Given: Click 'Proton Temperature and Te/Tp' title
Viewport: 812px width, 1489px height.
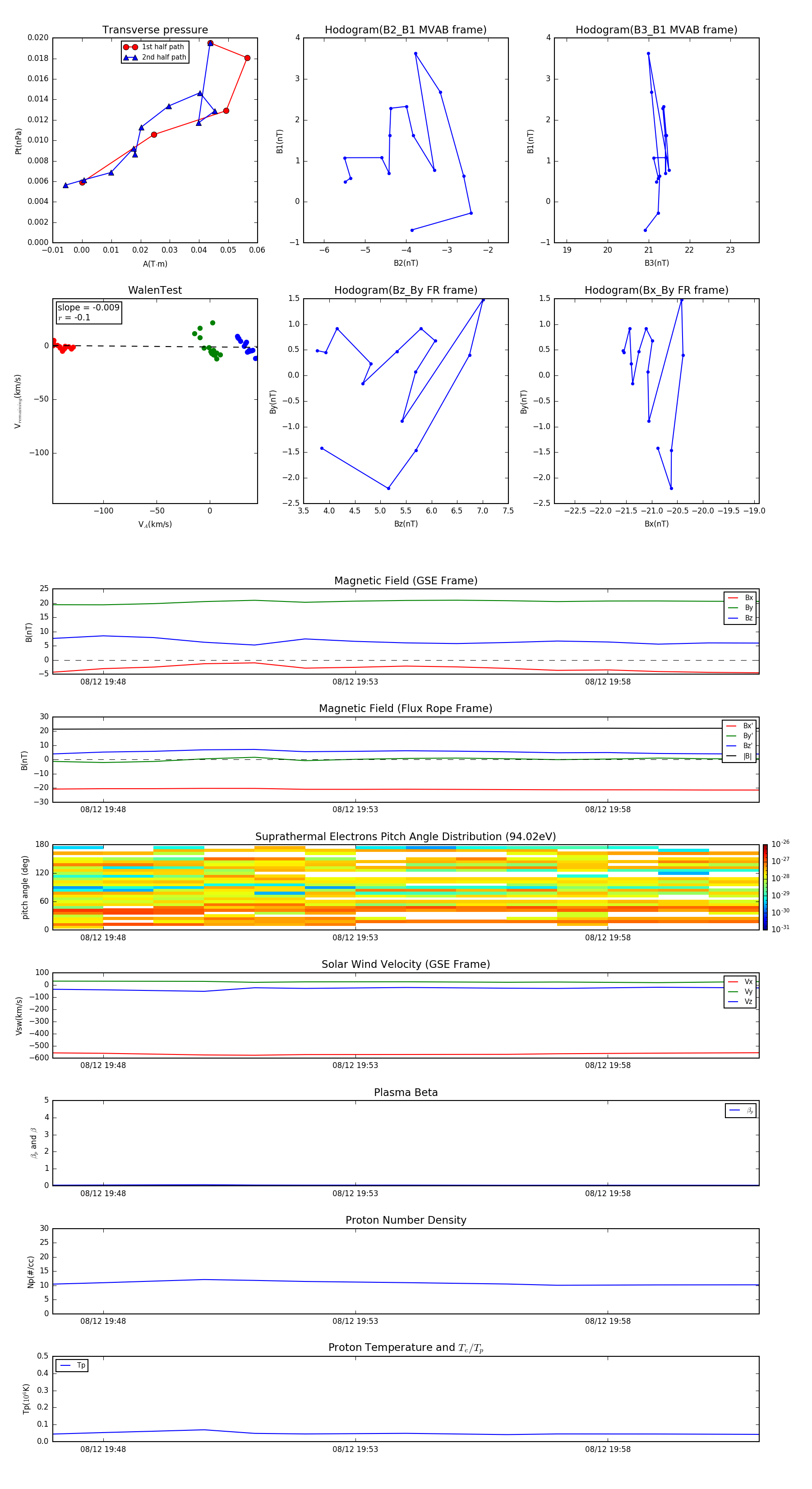Looking at the screenshot, I should (406, 1348).
